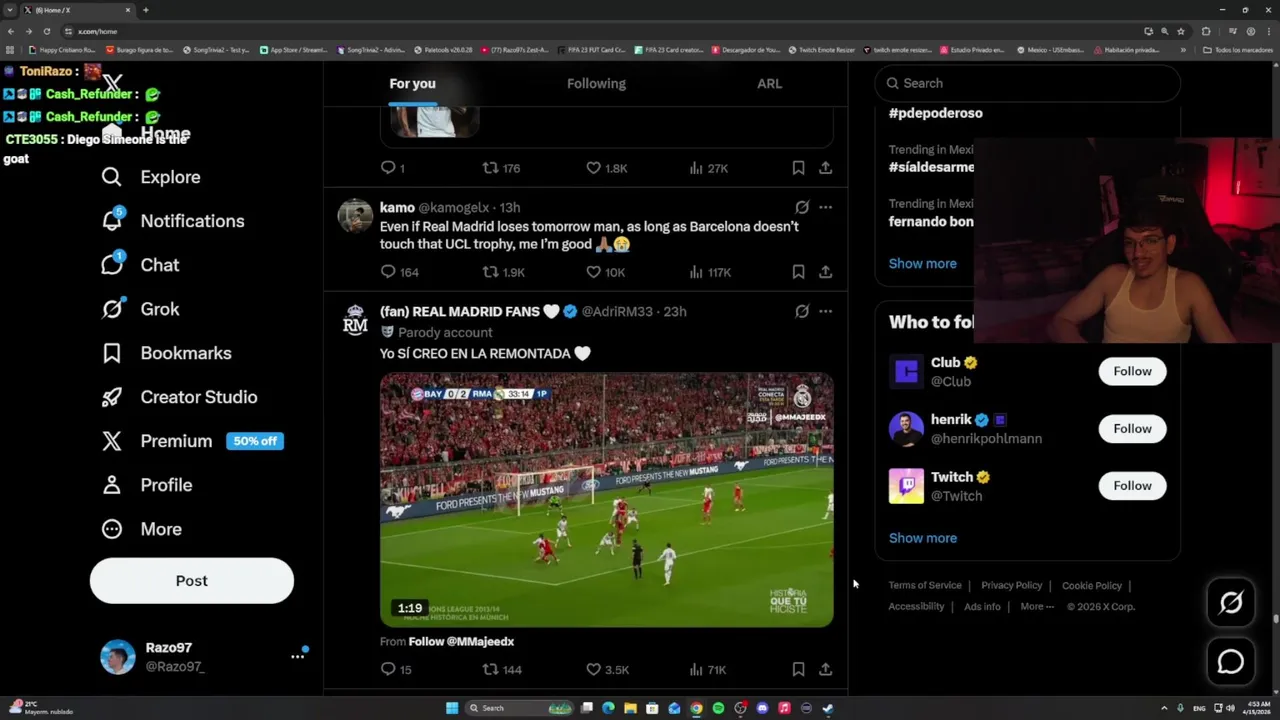1280x720 pixels.
Task: Open Notifications in the sidebar
Action: pos(173,221)
